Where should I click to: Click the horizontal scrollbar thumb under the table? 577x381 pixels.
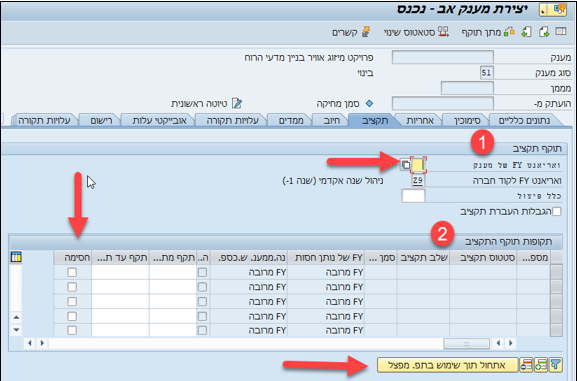466,343
